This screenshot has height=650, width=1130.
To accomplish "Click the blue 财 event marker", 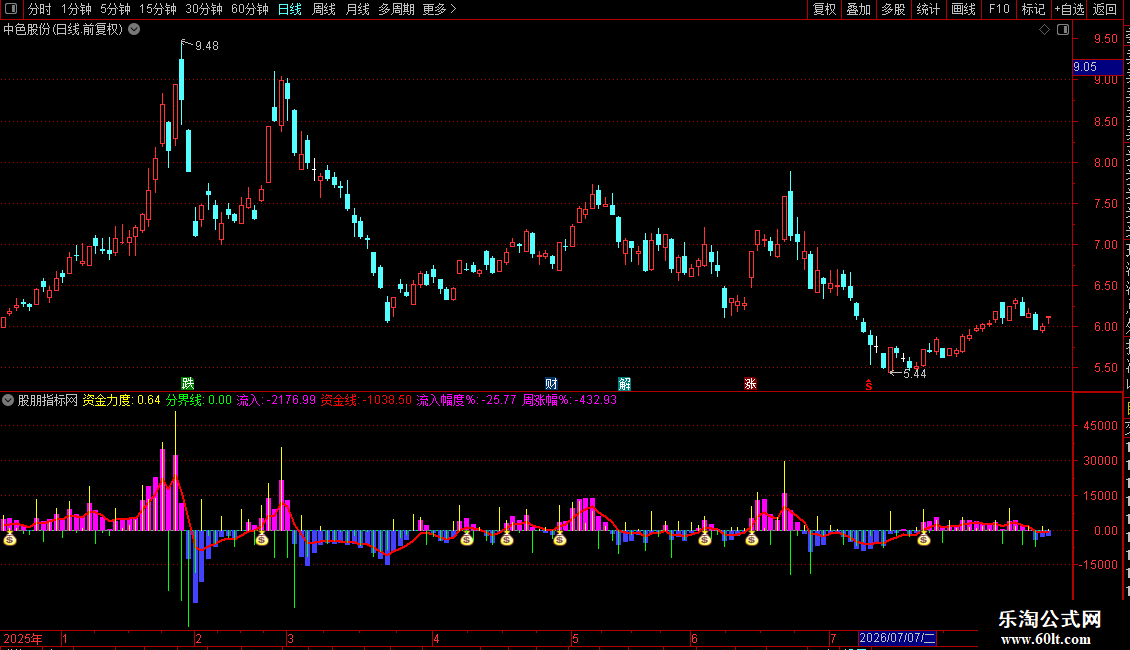I will tap(551, 383).
